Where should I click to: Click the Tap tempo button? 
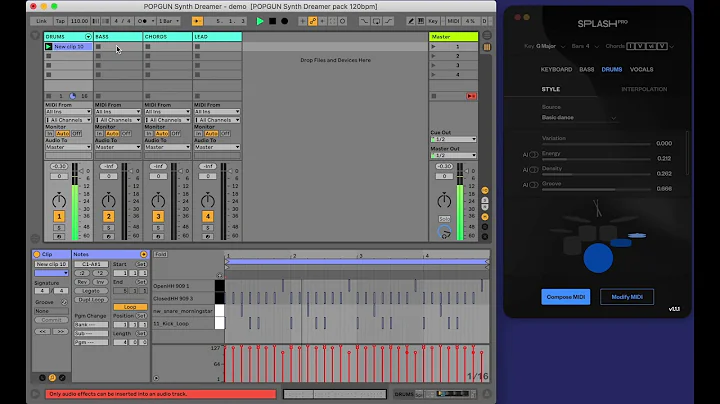click(x=60, y=21)
